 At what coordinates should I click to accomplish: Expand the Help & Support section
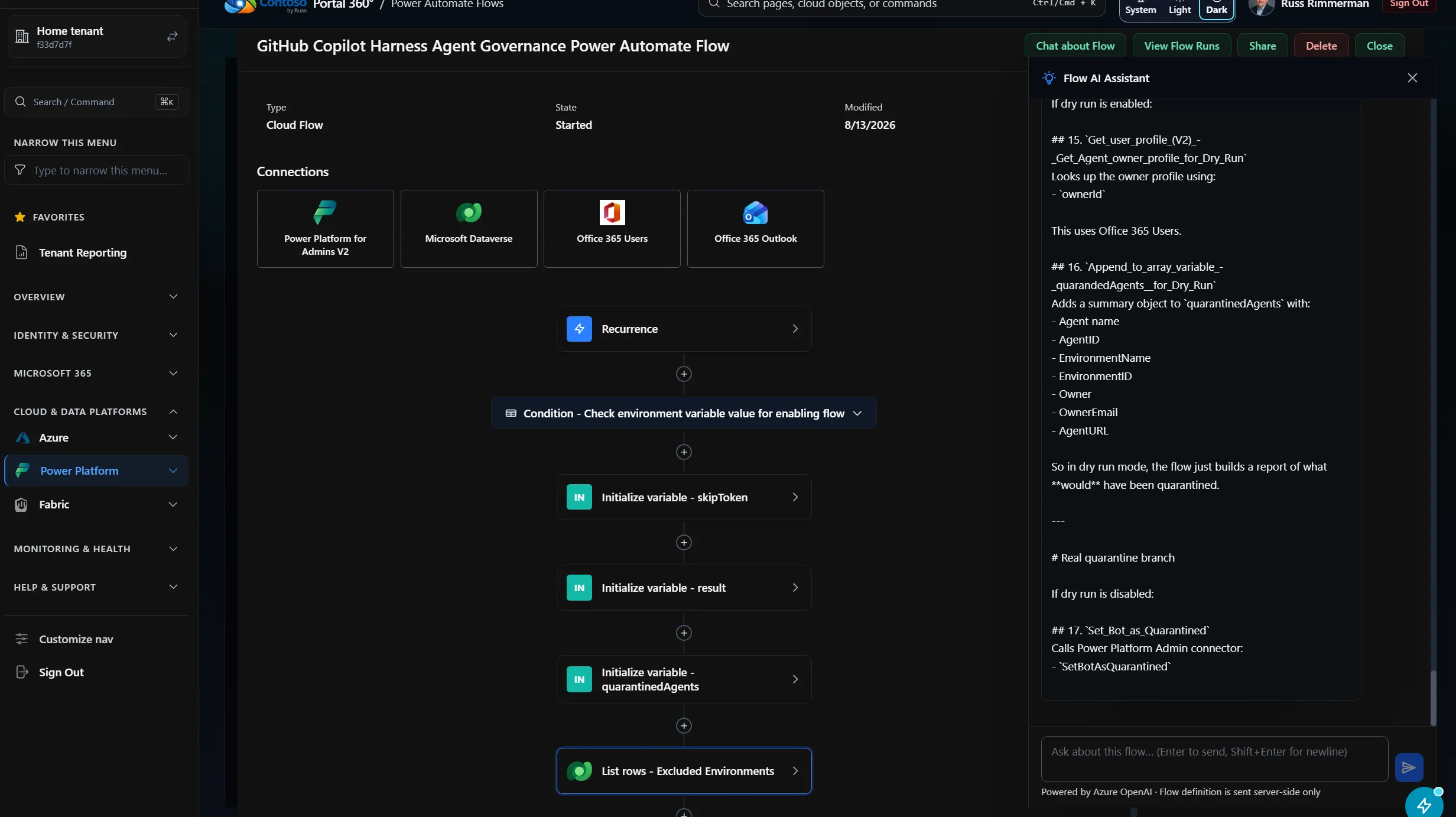[96, 587]
